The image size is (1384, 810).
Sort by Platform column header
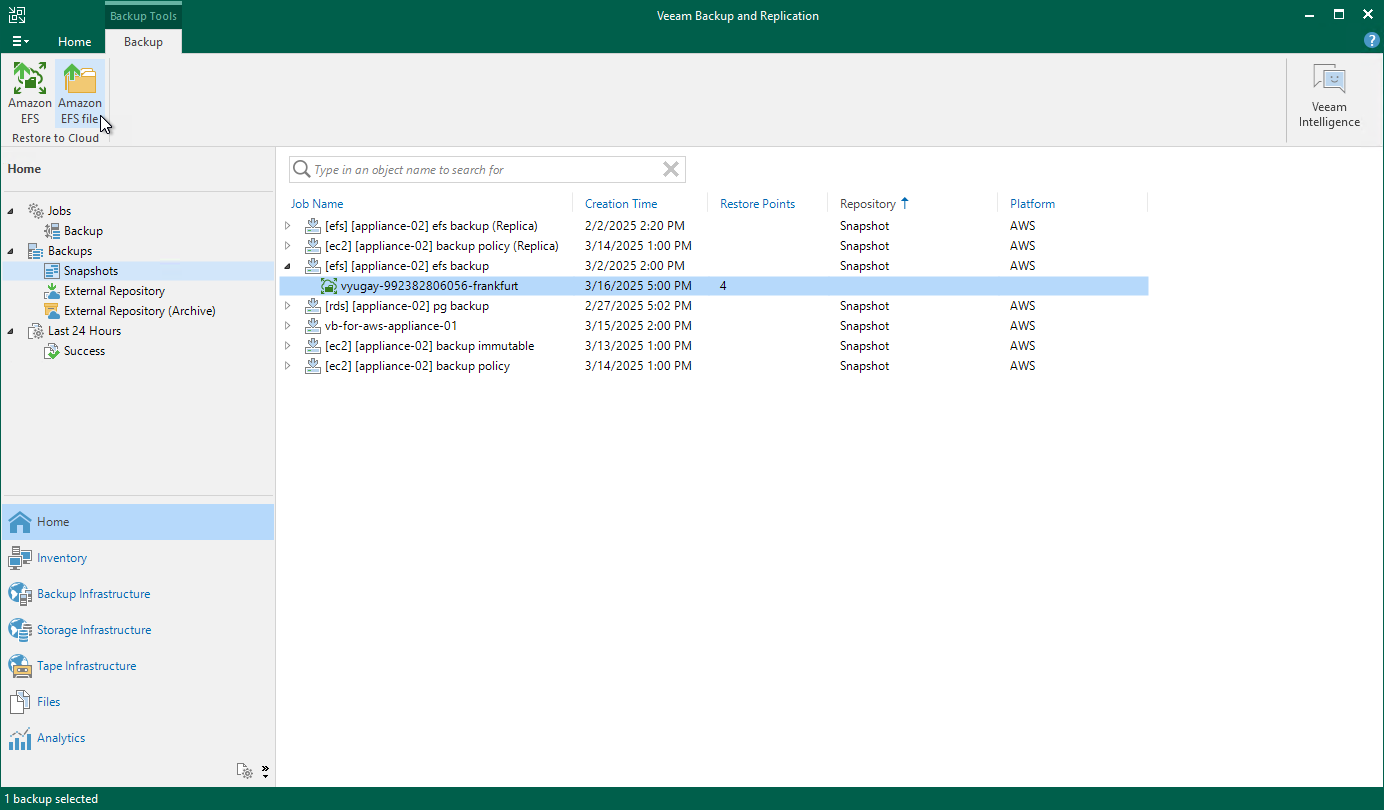(1032, 204)
